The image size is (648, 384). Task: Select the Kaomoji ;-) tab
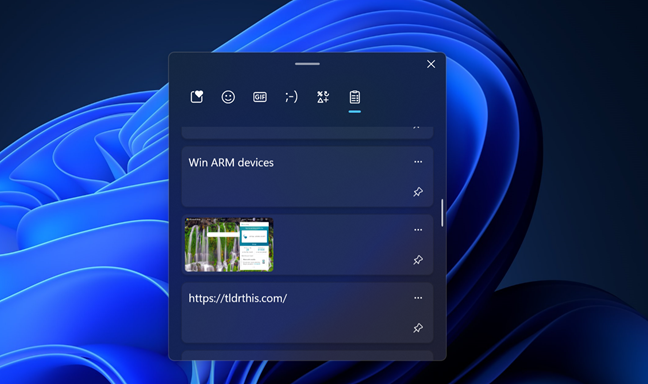pos(291,97)
